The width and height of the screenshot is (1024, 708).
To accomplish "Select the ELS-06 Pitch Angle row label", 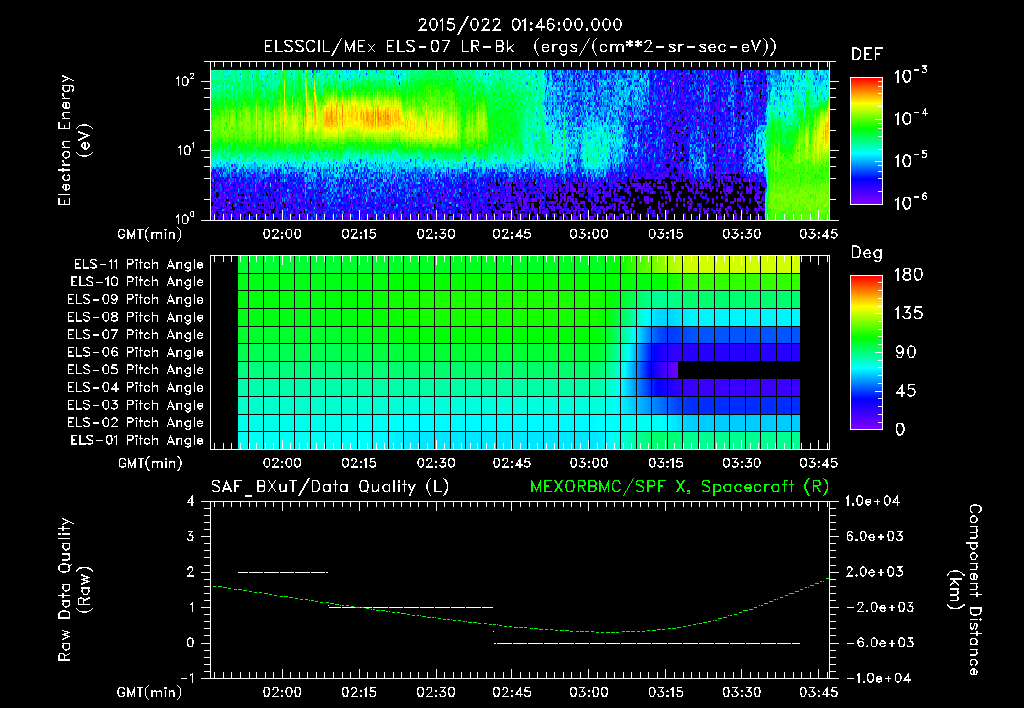I will point(136,352).
